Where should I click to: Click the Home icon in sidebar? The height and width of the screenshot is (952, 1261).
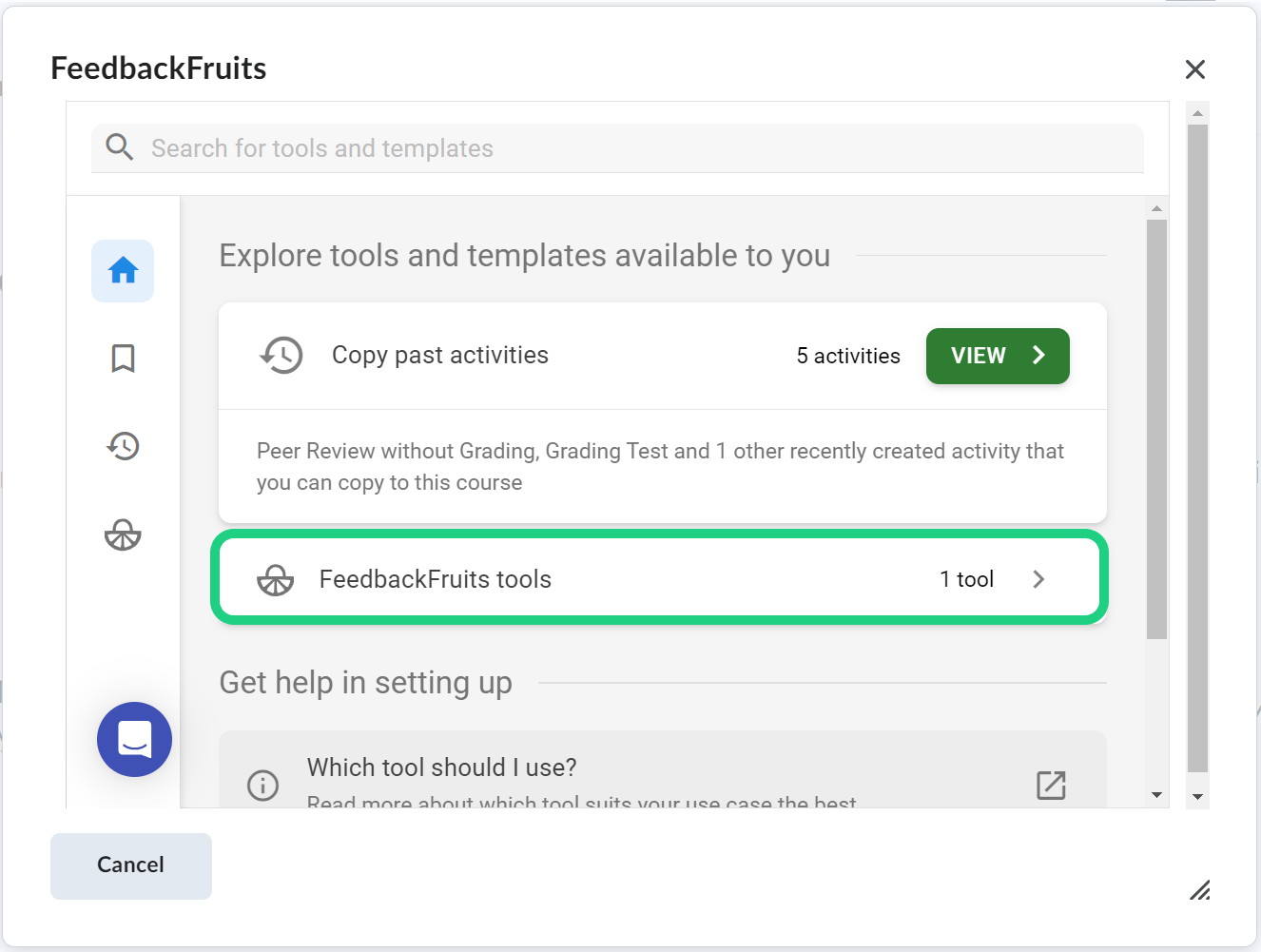123,271
